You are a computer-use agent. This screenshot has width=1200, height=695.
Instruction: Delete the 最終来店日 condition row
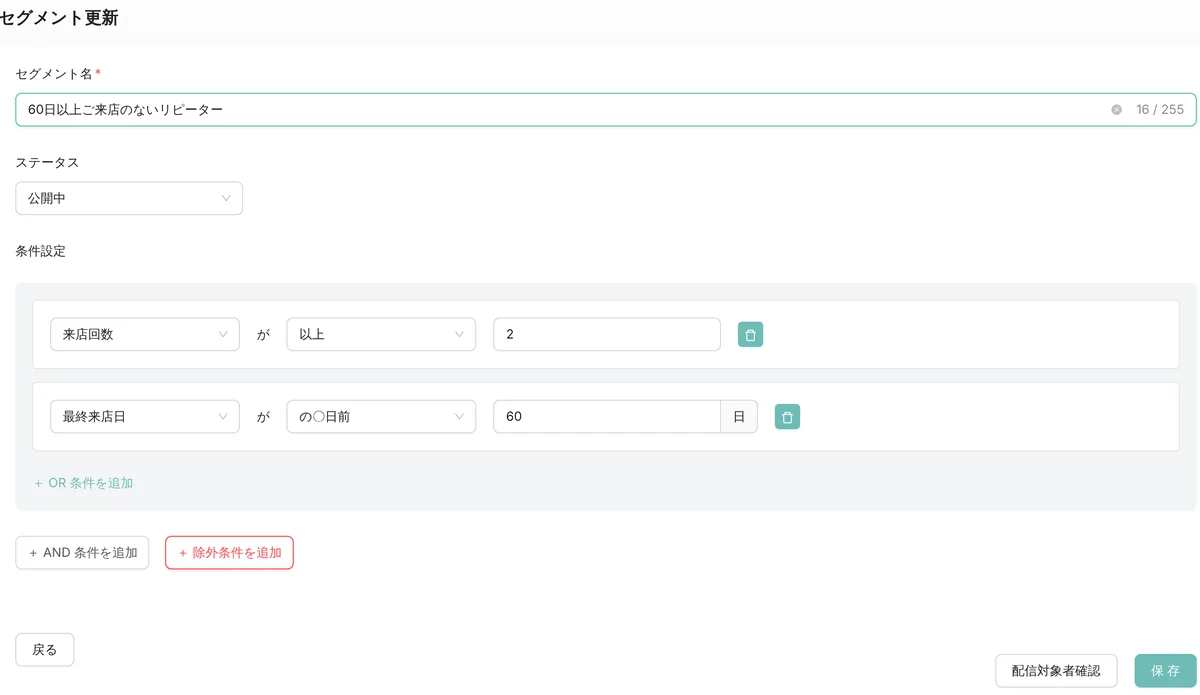tap(787, 417)
